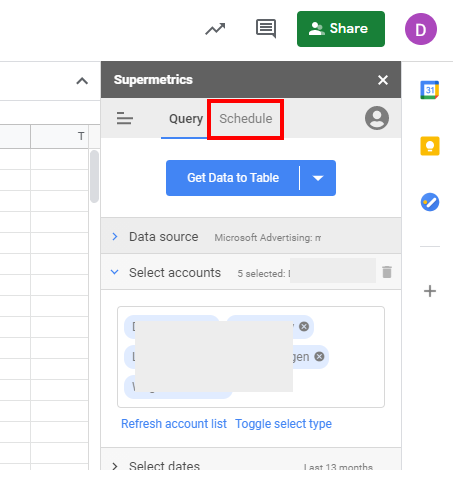Image resolution: width=456 pixels, height=490 pixels.
Task: Expand the Select dates section
Action: 114,466
